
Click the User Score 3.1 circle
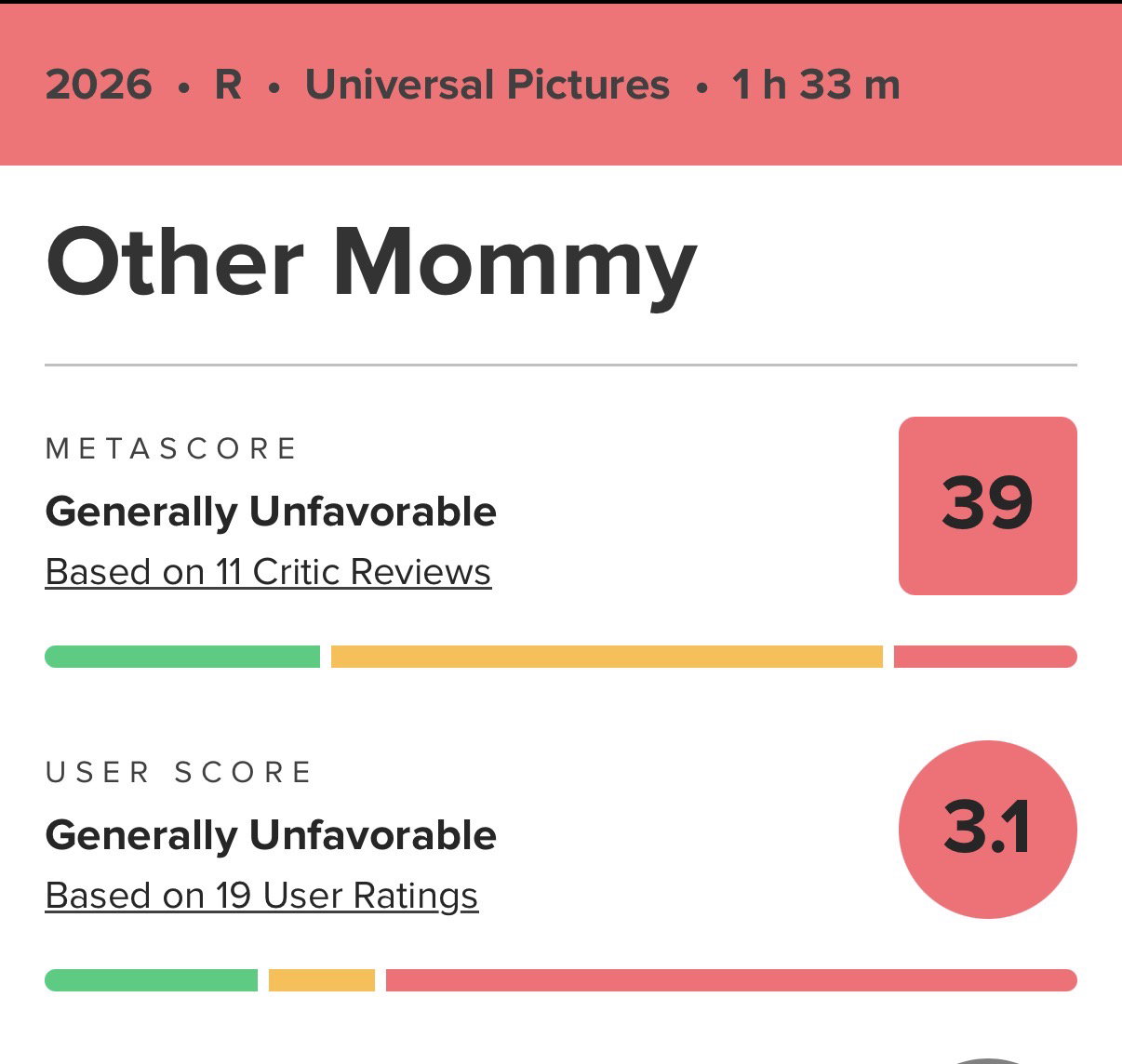[988, 830]
